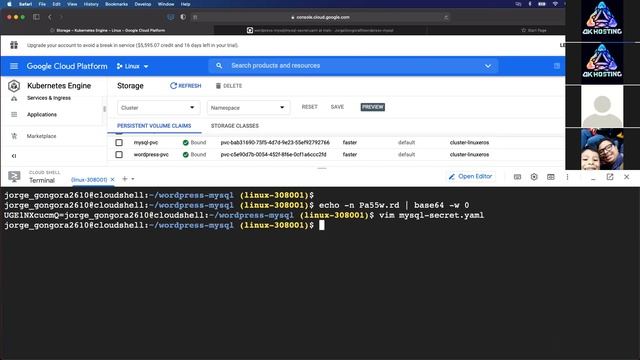Viewport: 640px width, 360px height.
Task: Open the Safari File menu
Action: [42, 4]
